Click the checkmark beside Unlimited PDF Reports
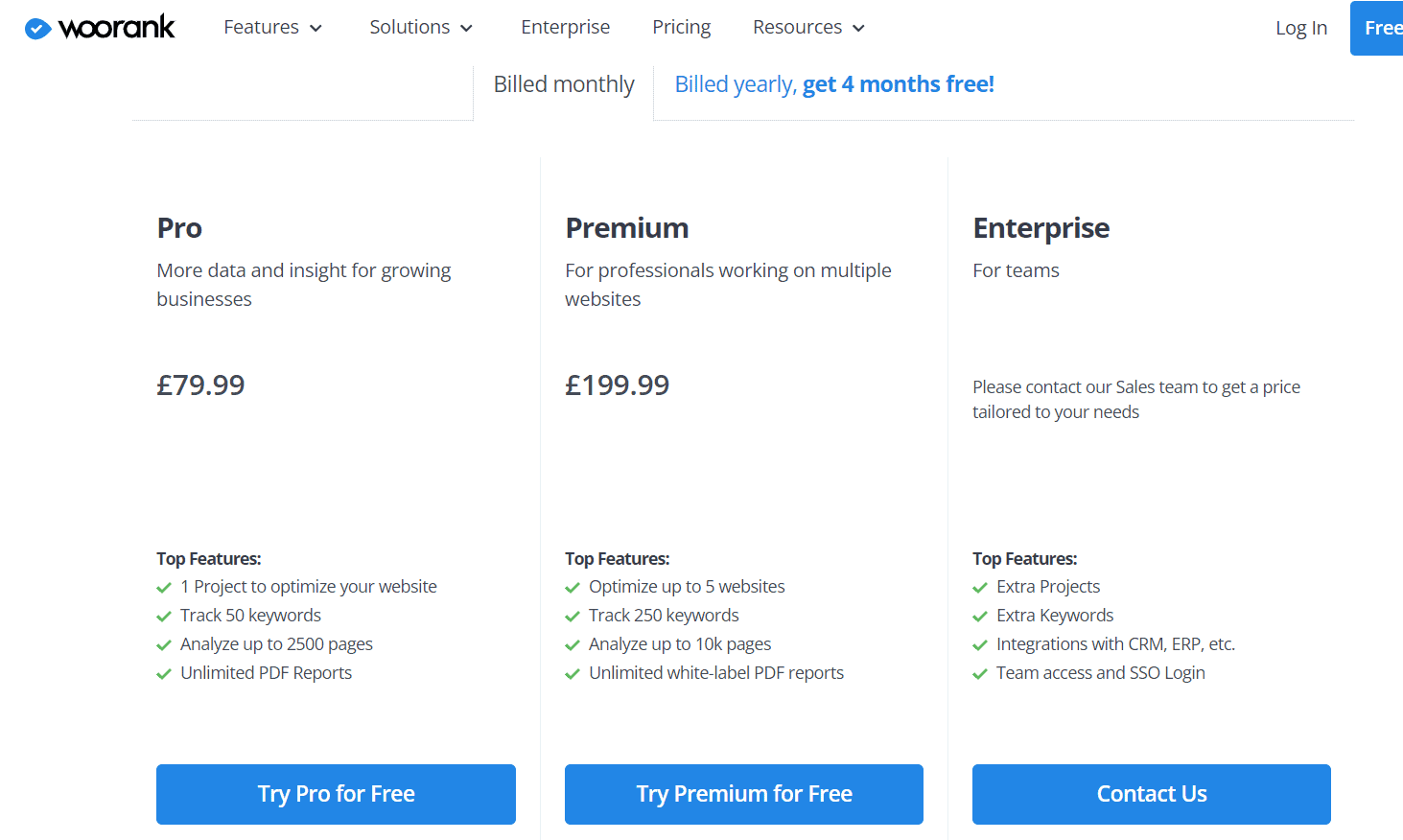Viewport: 1403px width, 840px height. click(164, 674)
